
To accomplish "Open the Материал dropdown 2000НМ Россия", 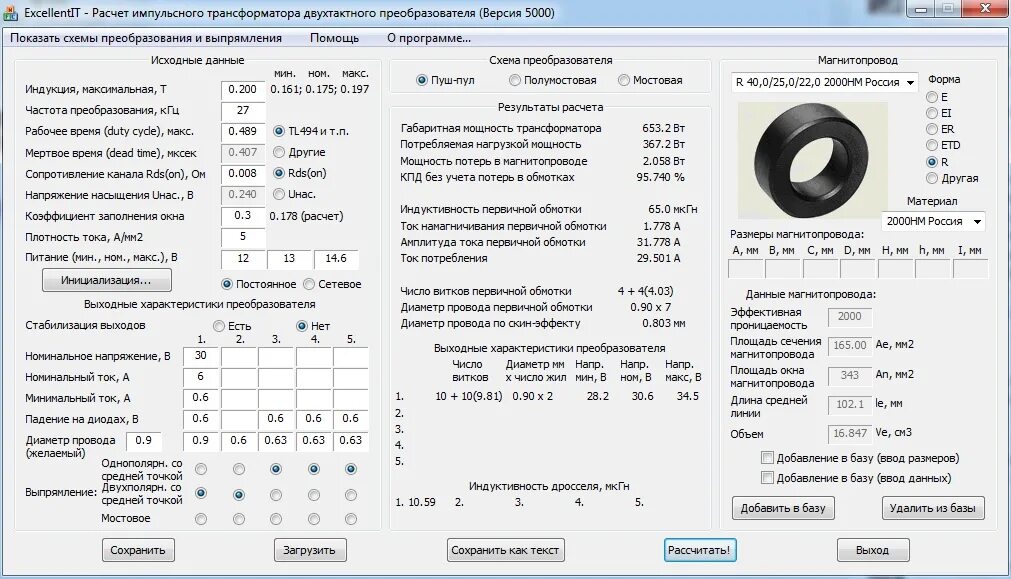I will click(933, 221).
